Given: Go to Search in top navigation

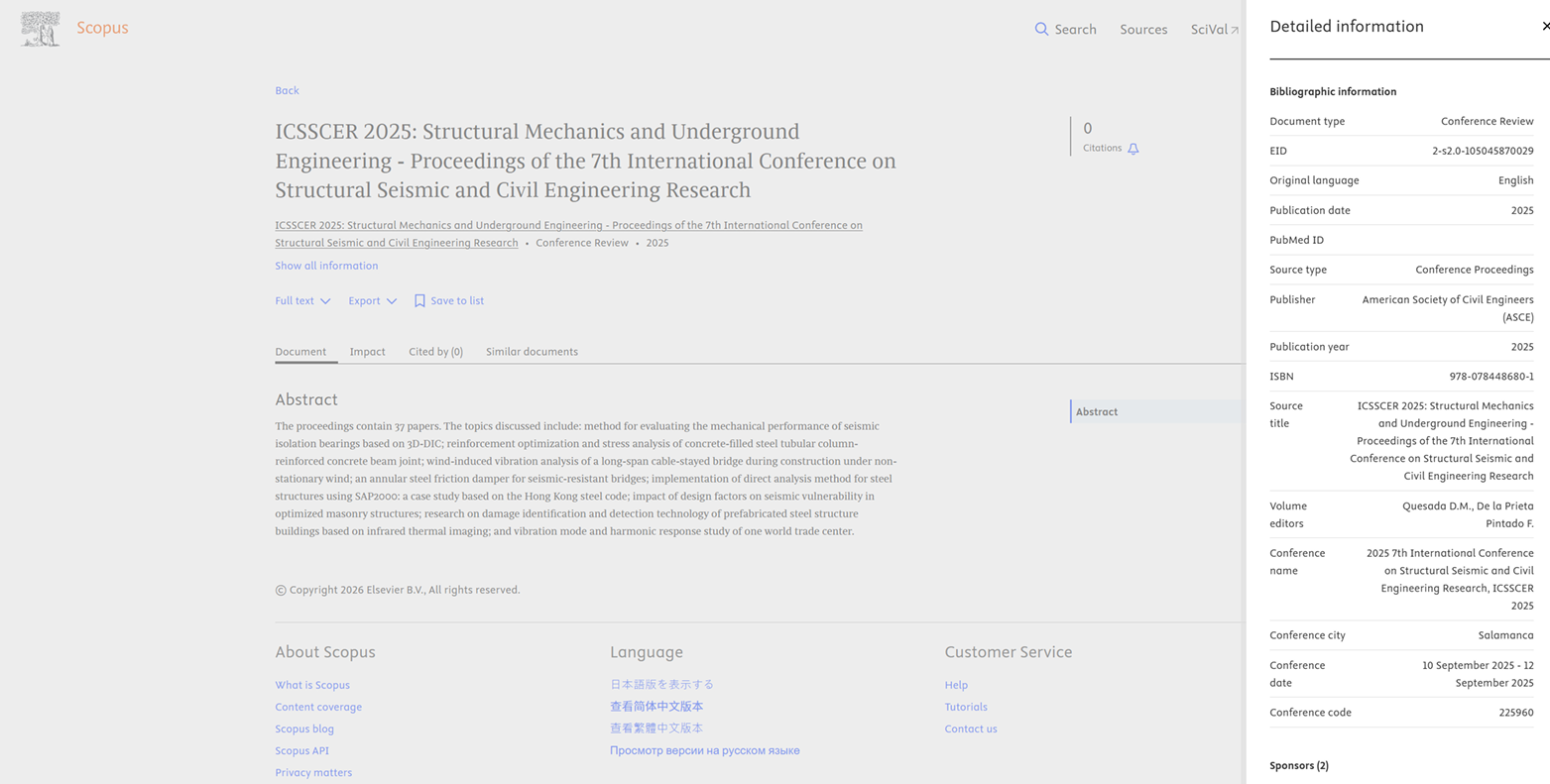Looking at the screenshot, I should coord(1065,30).
